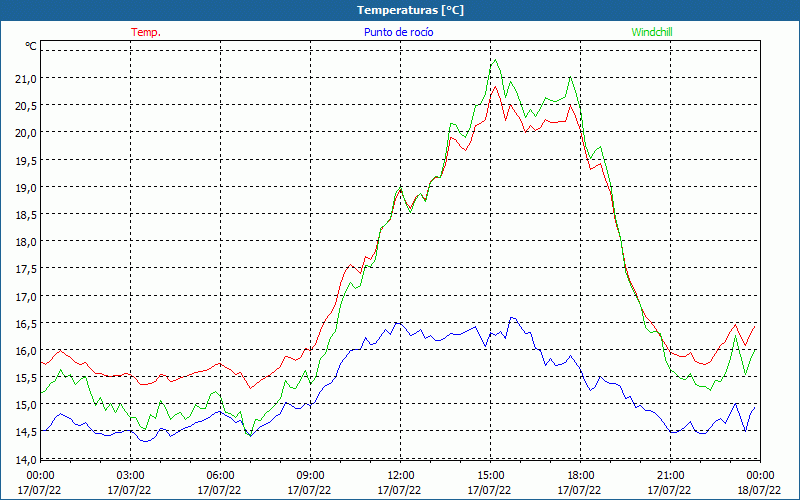
Task: Click the "06:00" time axis label
Action: pos(220,475)
